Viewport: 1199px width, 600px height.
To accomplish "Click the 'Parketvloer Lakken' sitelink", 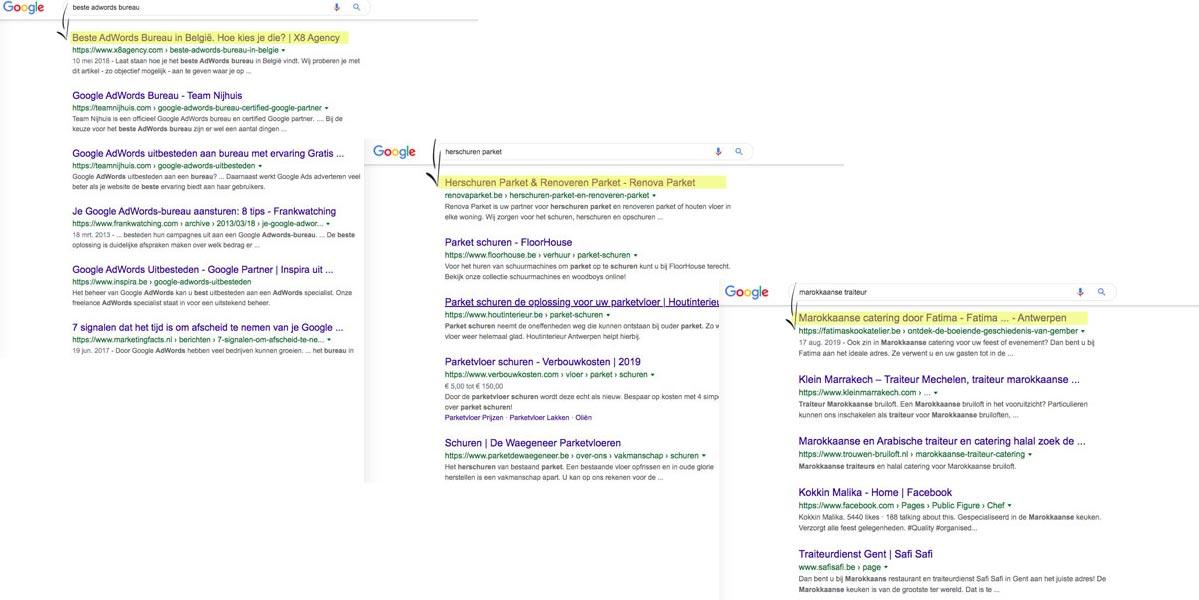I will tap(539, 417).
